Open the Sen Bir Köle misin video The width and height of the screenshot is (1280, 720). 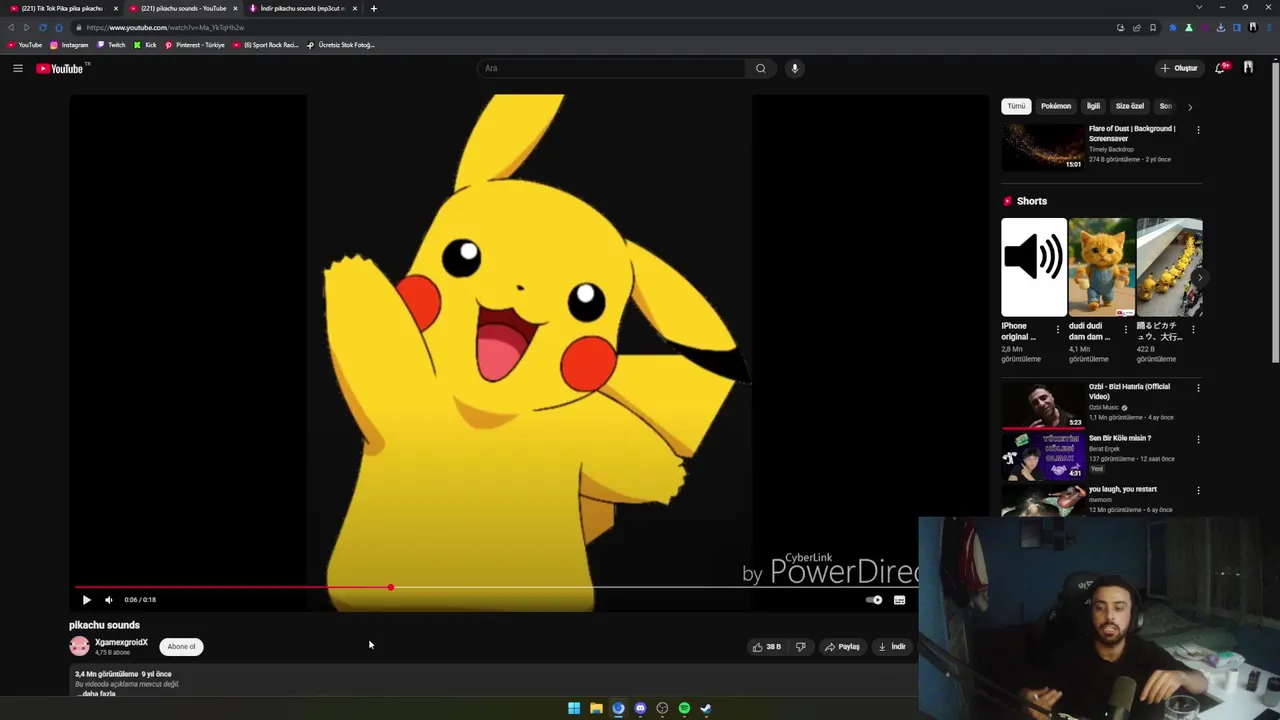(1043, 456)
